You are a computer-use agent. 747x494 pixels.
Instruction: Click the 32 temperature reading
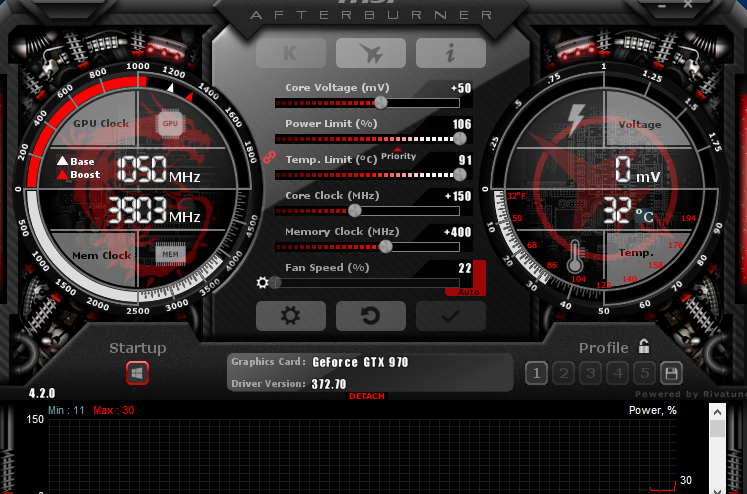coord(617,211)
